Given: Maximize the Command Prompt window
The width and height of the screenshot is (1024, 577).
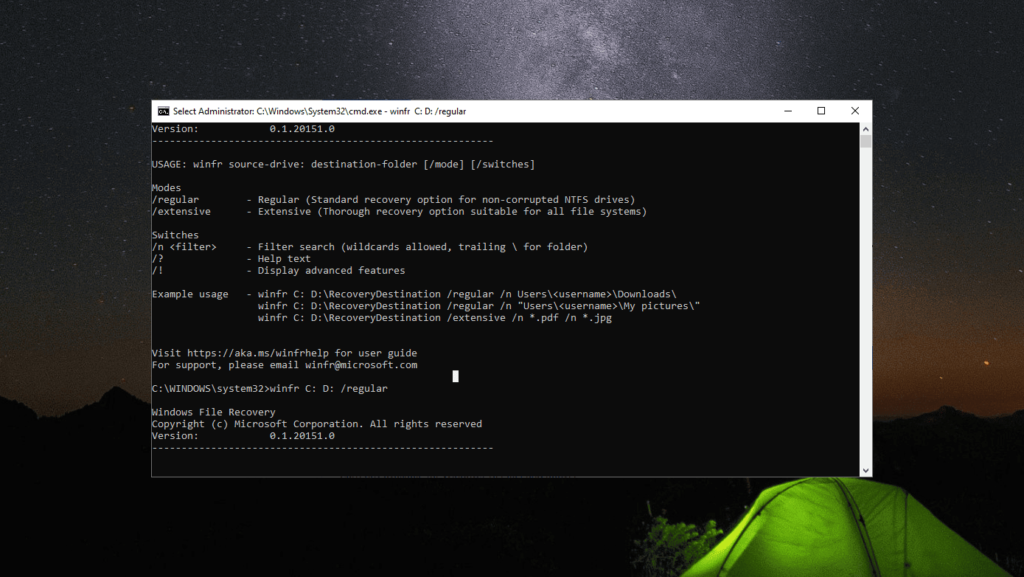Looking at the screenshot, I should (821, 111).
